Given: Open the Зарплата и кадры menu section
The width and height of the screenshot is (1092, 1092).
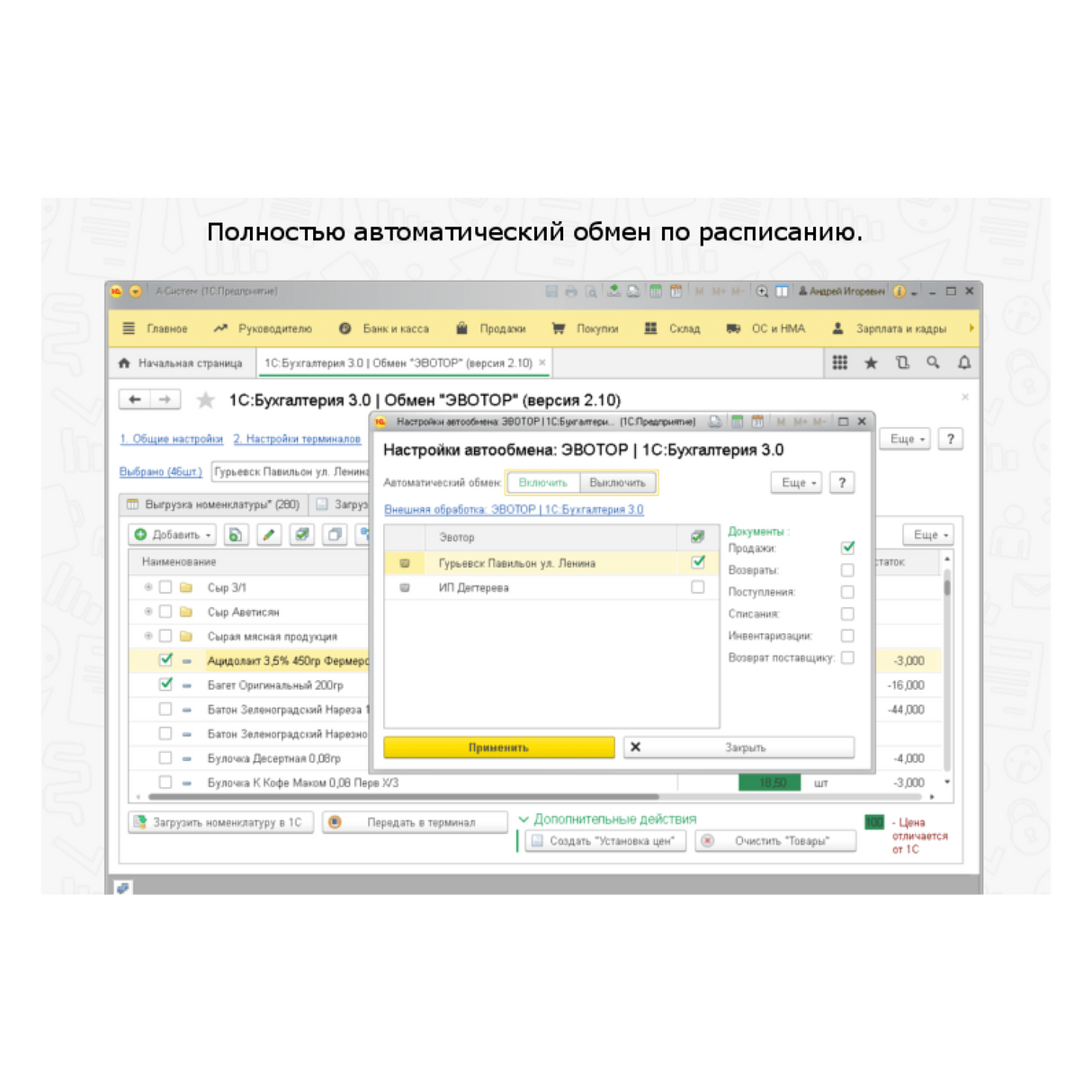Looking at the screenshot, I should [889, 329].
